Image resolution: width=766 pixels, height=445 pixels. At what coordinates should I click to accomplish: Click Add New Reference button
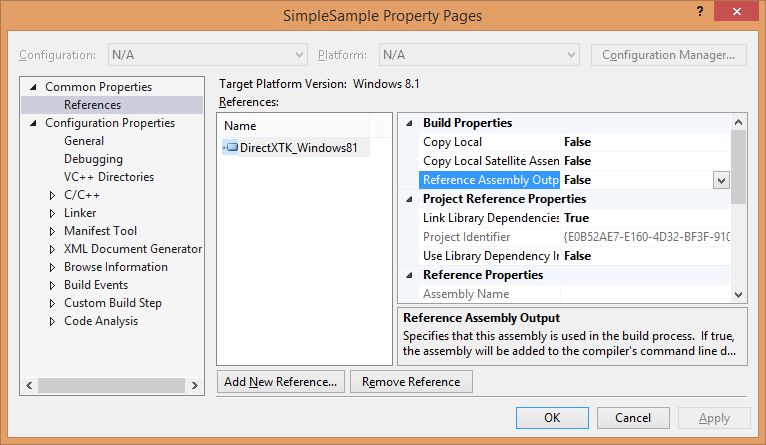click(280, 381)
